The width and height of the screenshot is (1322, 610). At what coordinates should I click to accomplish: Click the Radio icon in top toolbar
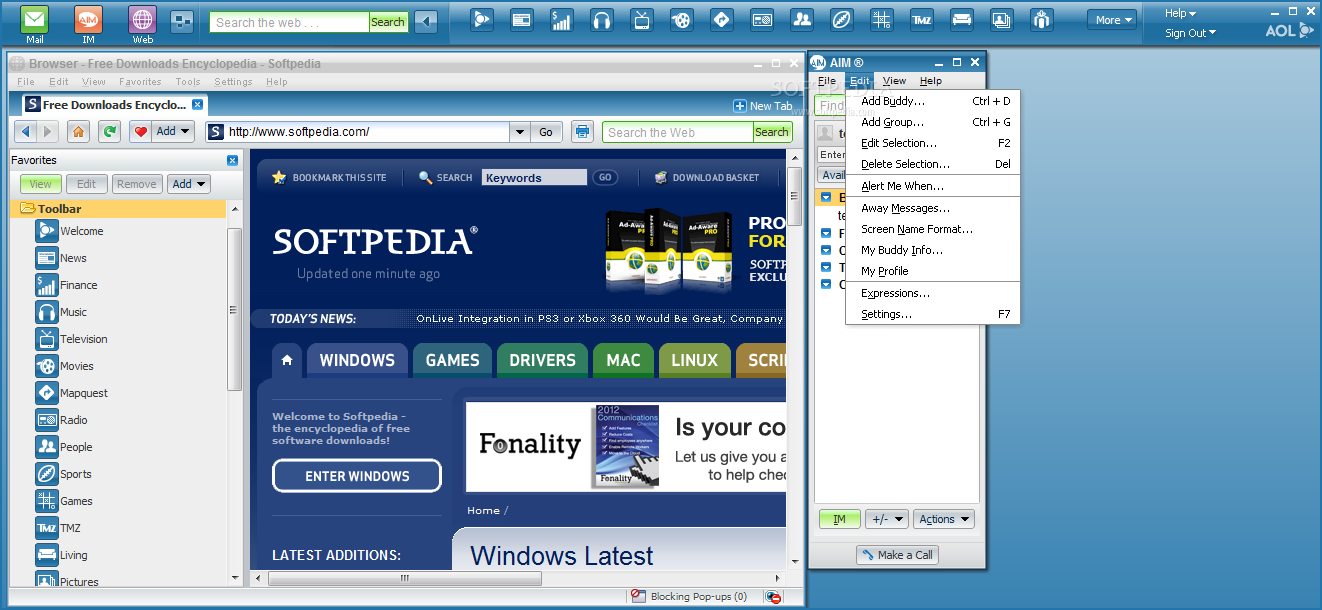coord(762,19)
